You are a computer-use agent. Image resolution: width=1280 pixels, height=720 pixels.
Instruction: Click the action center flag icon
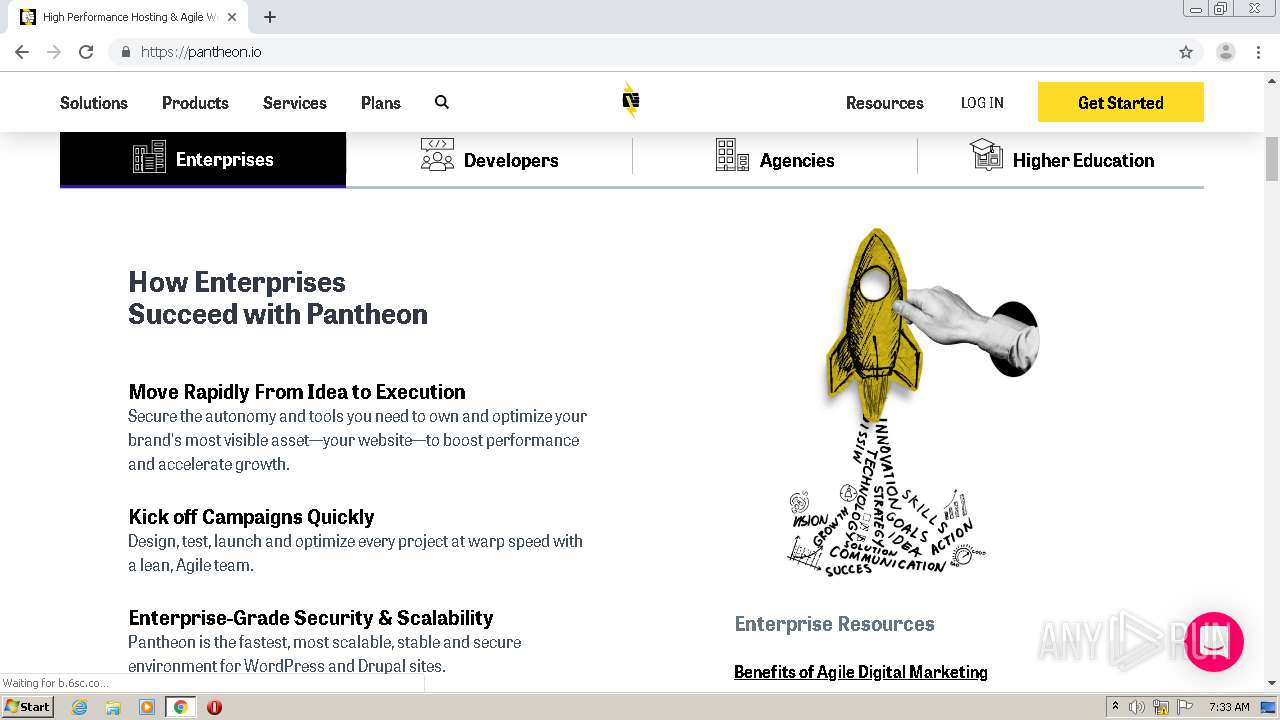click(1185, 707)
